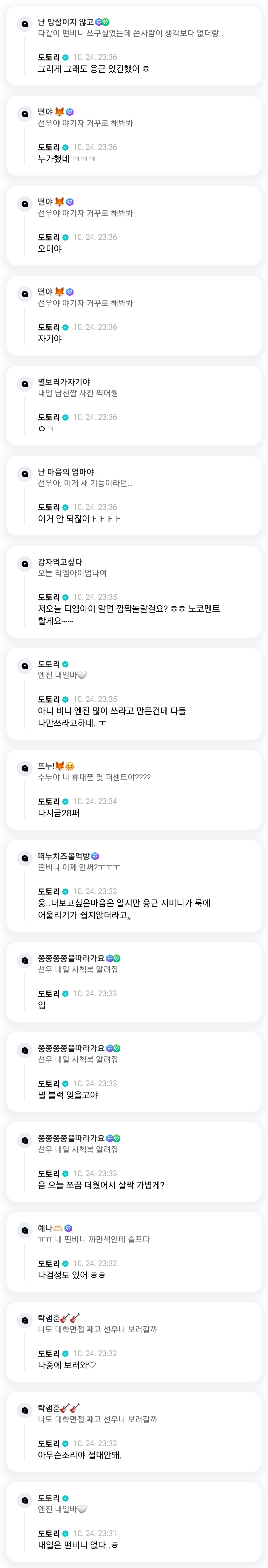Click the badge icons after 난 망설이지 않고
Image resolution: width=268 pixels, height=1568 pixels.
tap(102, 22)
